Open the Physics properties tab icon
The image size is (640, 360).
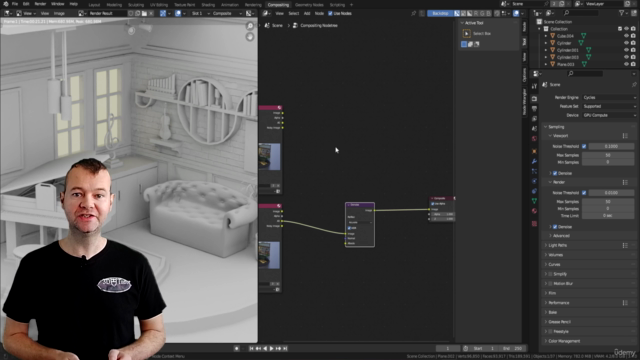pos(534,181)
